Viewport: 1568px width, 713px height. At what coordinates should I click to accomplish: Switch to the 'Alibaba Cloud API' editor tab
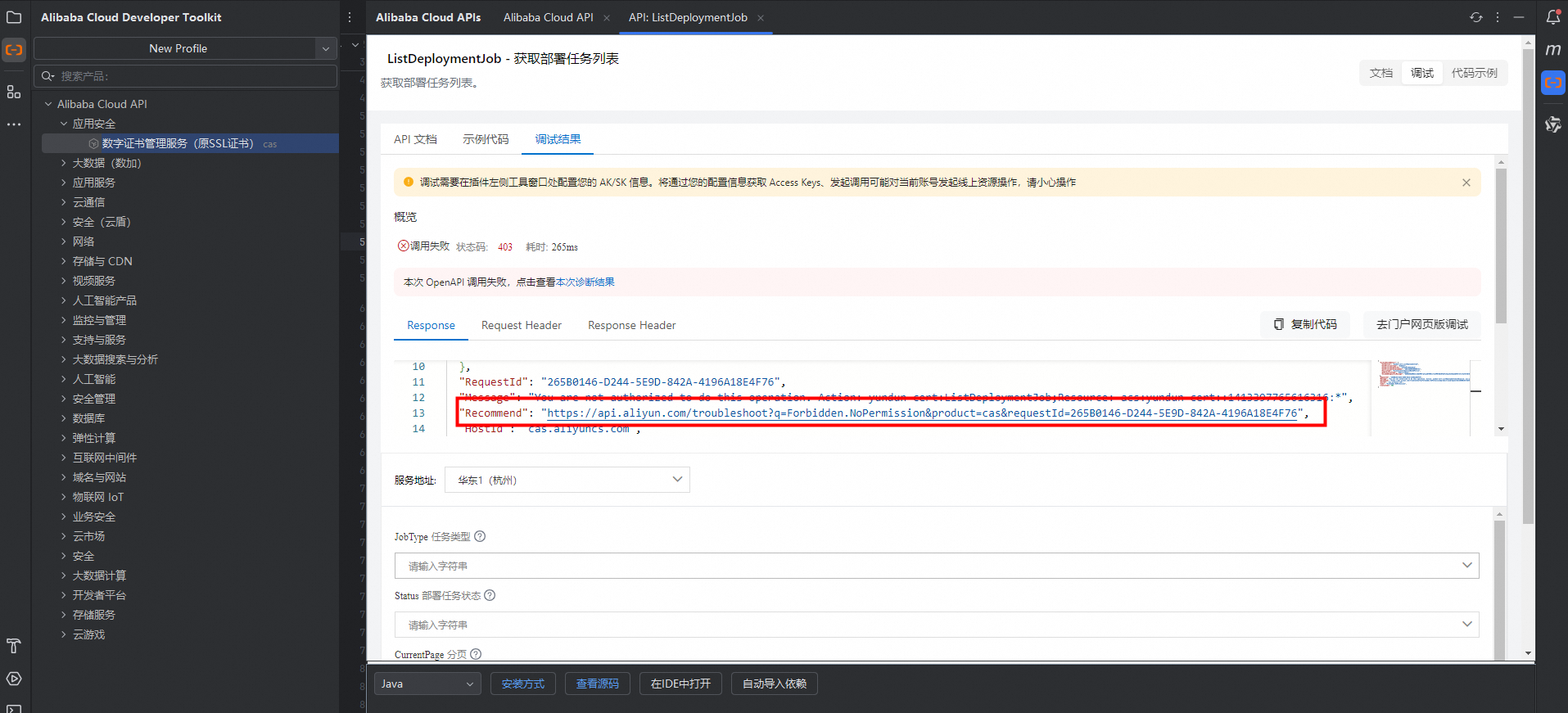(x=549, y=17)
